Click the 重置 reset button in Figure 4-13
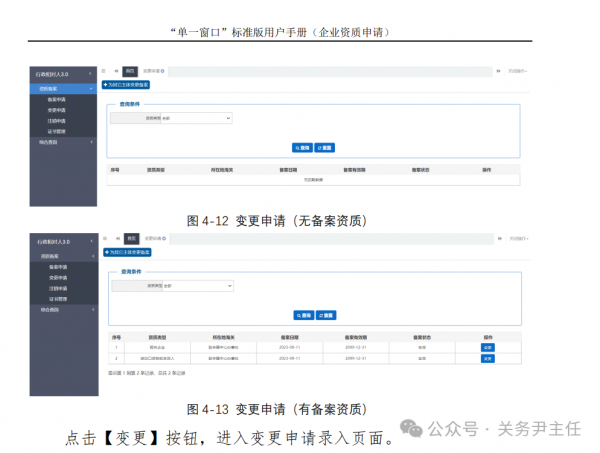The height and width of the screenshot is (453, 600). [x=325, y=314]
